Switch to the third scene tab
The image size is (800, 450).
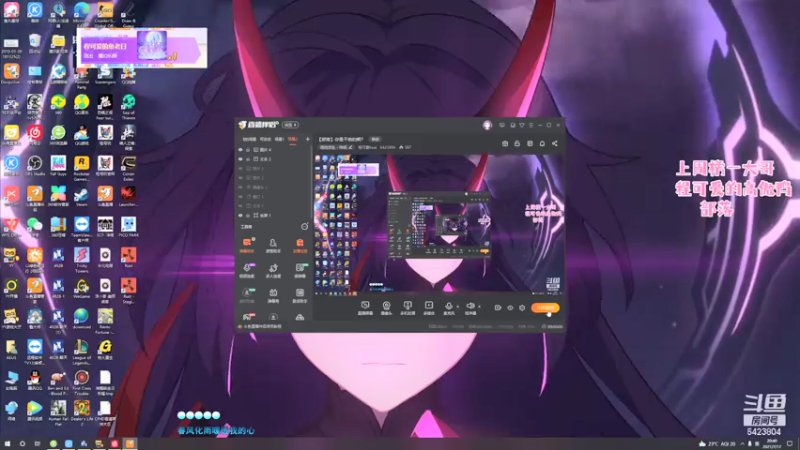(279, 139)
